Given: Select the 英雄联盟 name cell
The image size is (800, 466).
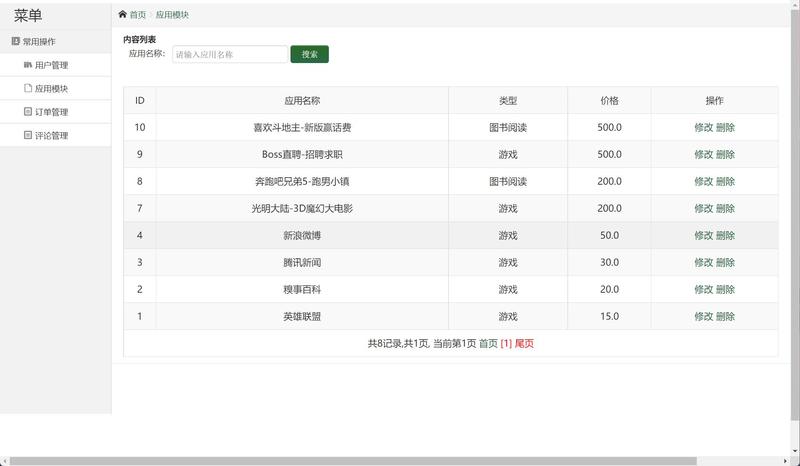Looking at the screenshot, I should (x=302, y=317).
